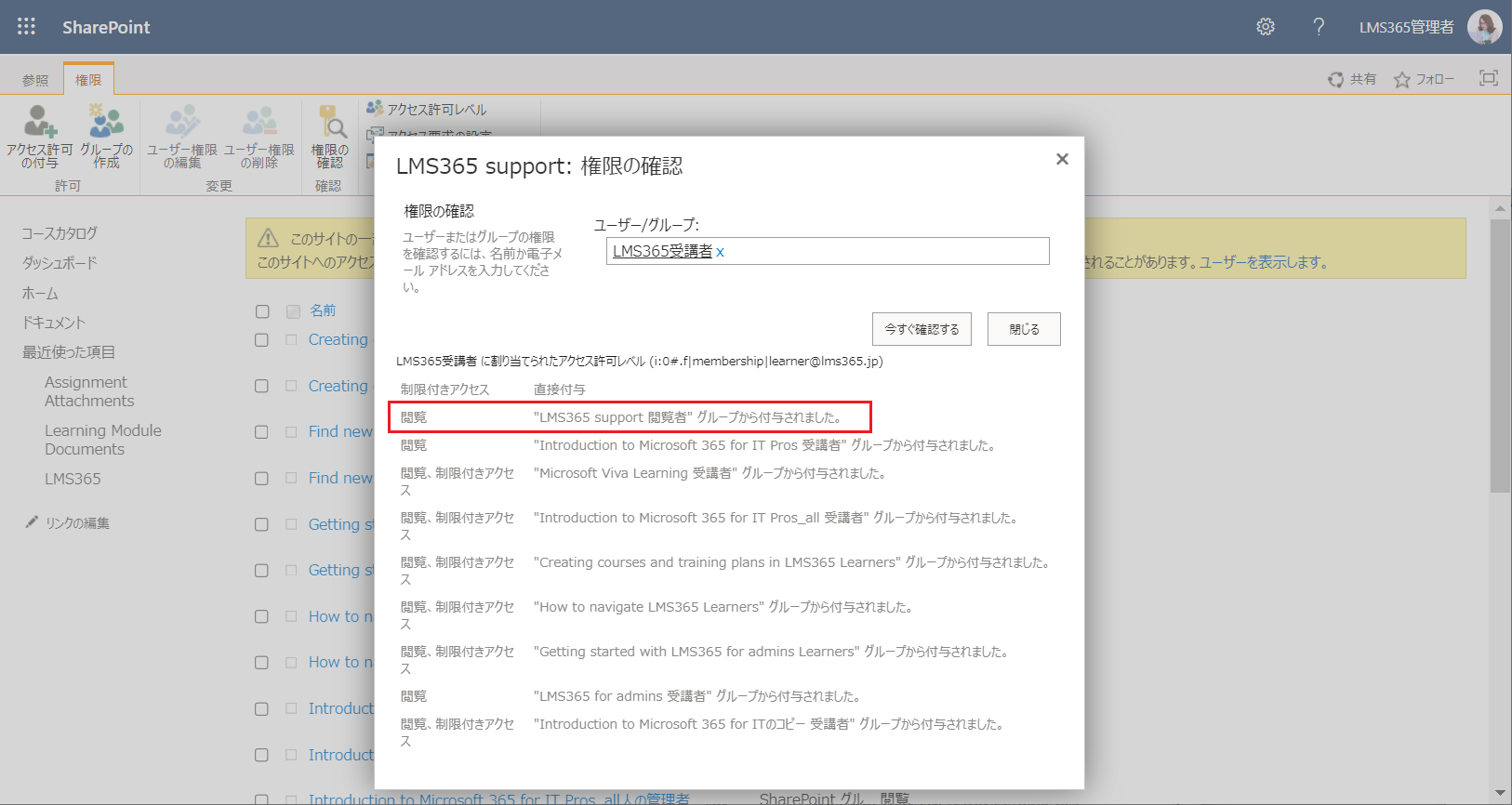Screen dimensions: 1512x805
Task: Click the help question mark icon
Action: [x=1319, y=27]
